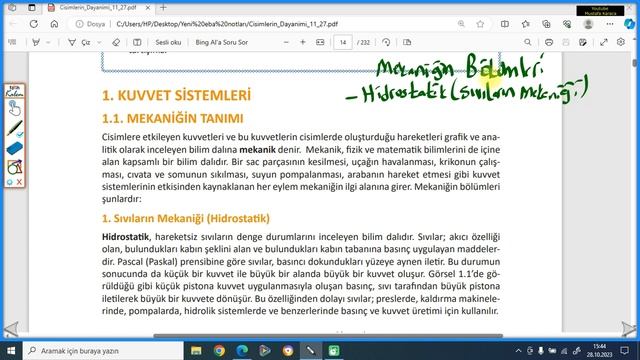Open page view settings icon
Image resolution: width=640 pixels, height=360 pixels.
[407, 42]
